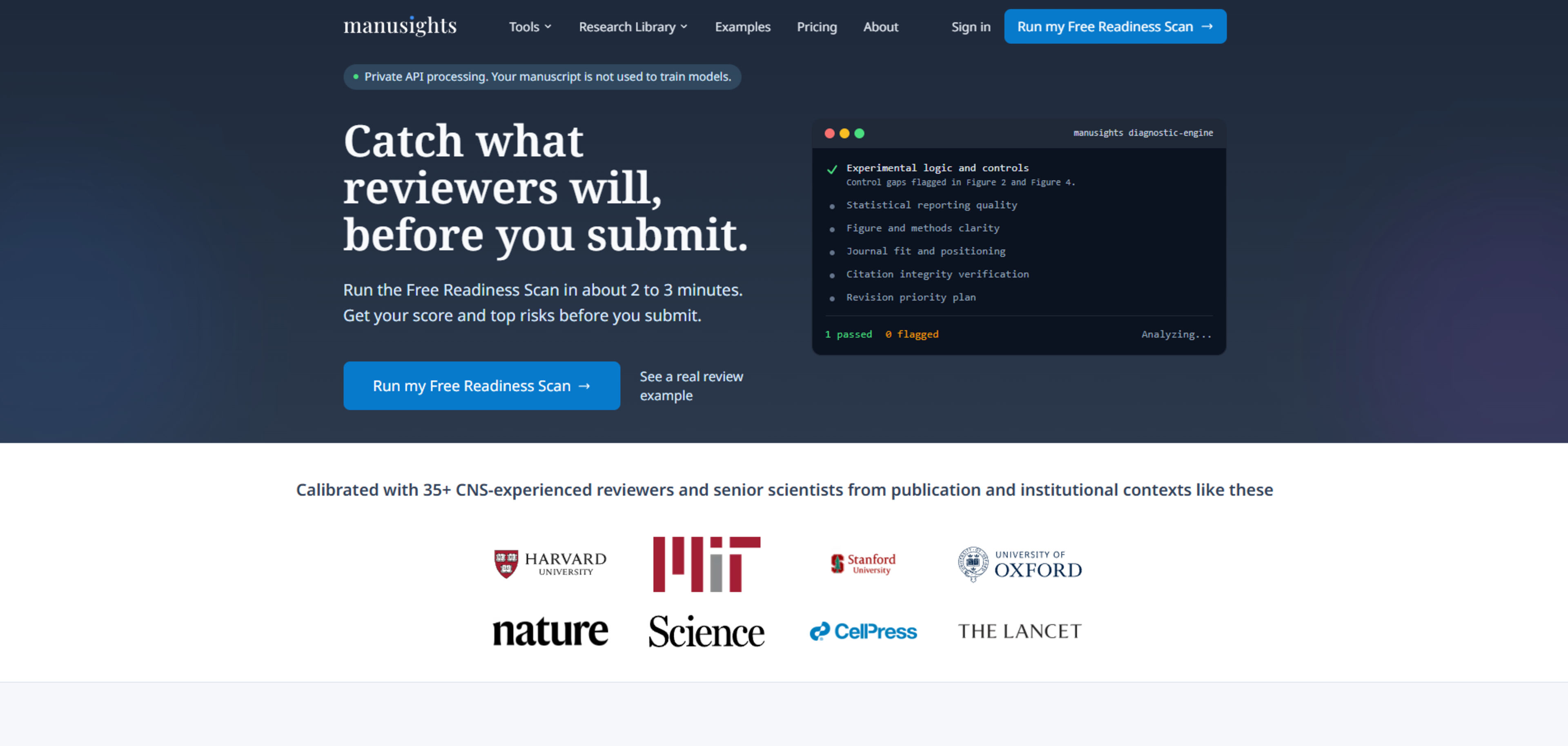Click THE LANCET logo

pos(1020,631)
